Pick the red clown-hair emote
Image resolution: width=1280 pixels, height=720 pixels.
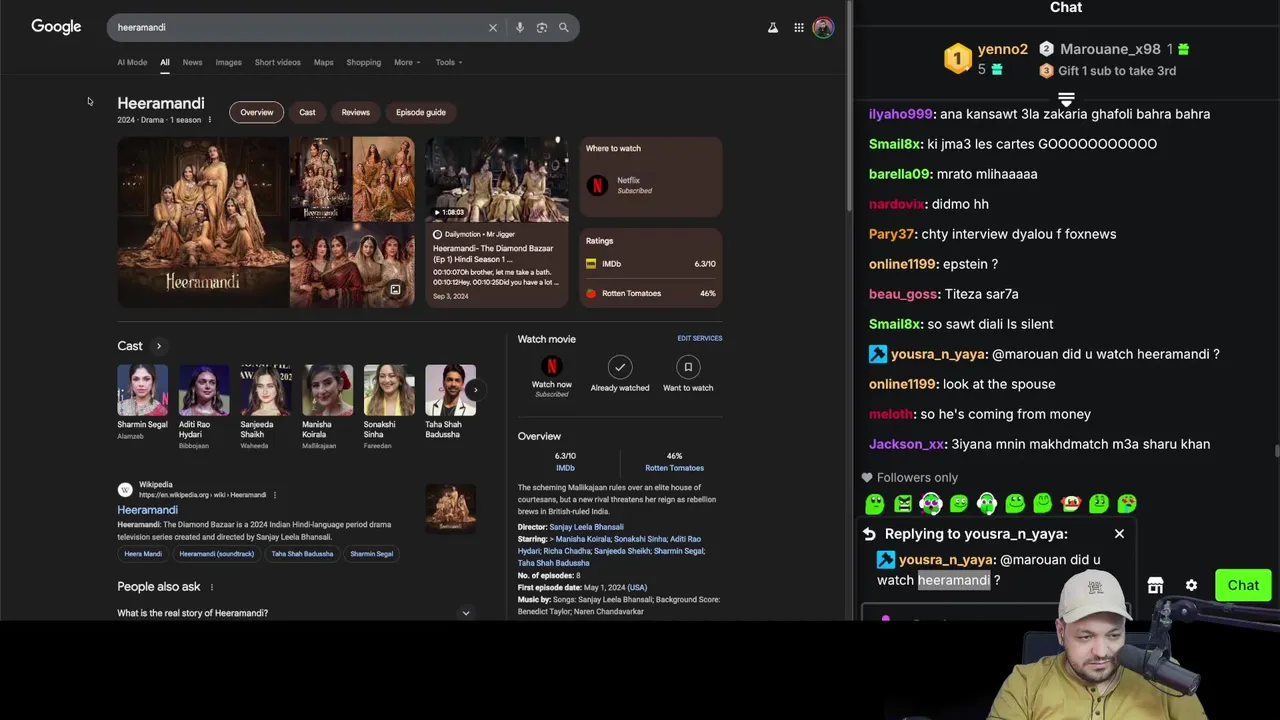(1071, 504)
